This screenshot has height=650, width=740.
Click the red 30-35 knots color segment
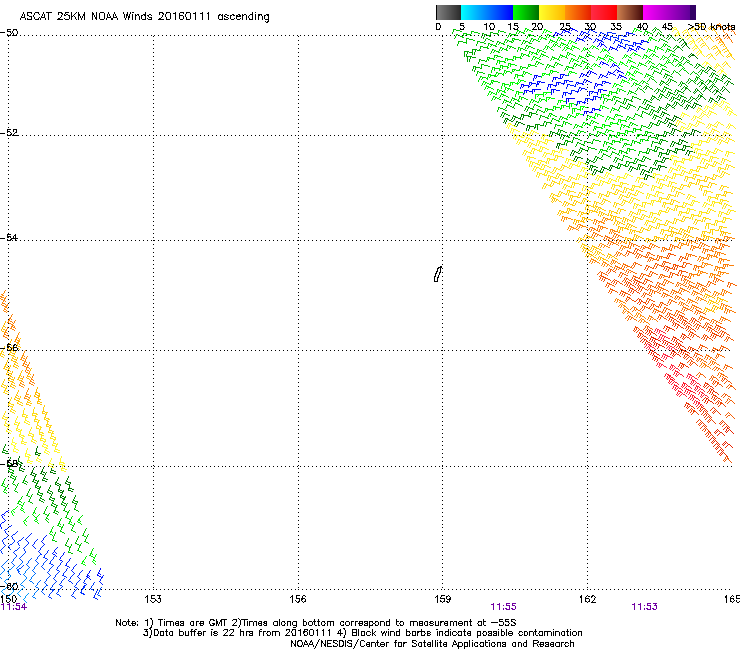(604, 12)
